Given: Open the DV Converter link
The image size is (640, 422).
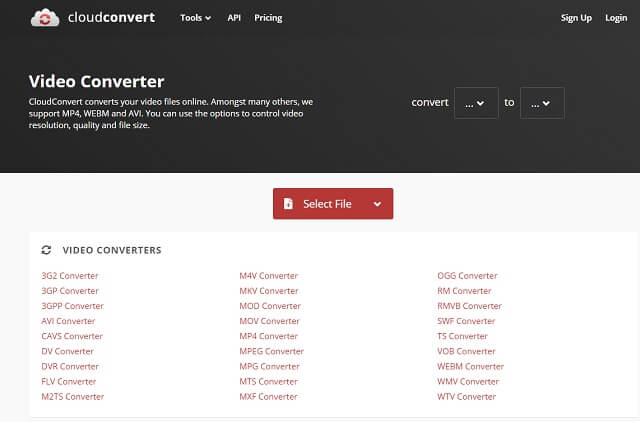Looking at the screenshot, I should [x=67, y=351].
